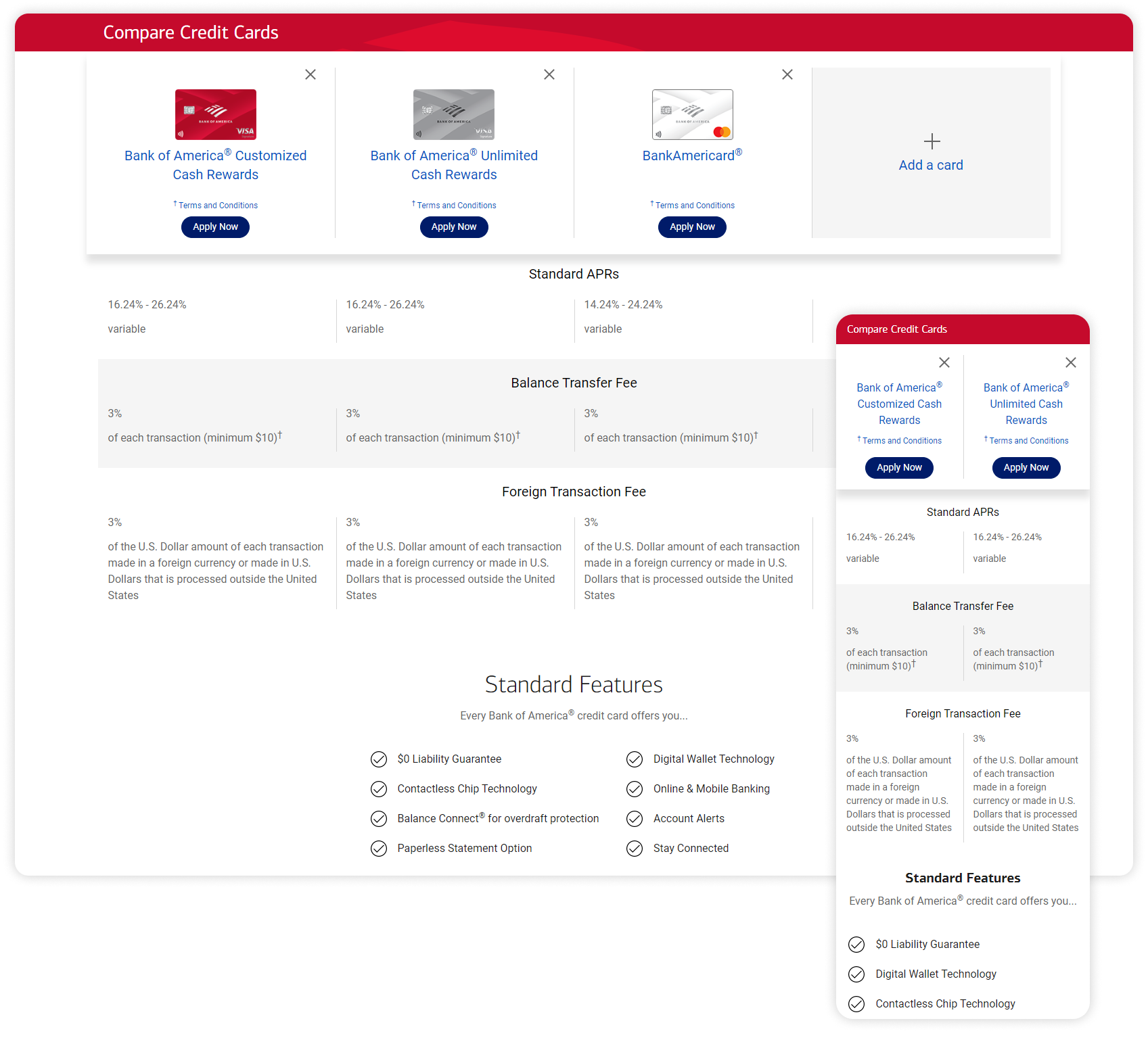Apply Now for BankAmericard

coord(692,227)
